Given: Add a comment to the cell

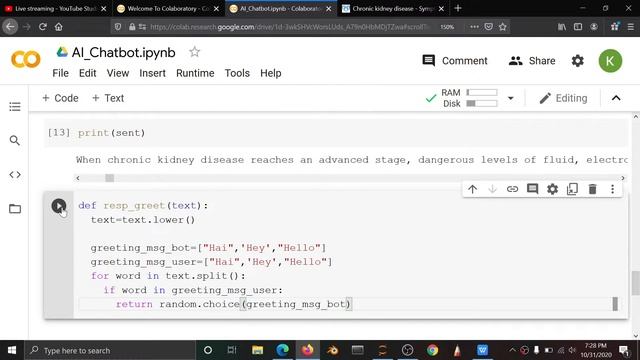Looking at the screenshot, I should pyautogui.click(x=532, y=189).
